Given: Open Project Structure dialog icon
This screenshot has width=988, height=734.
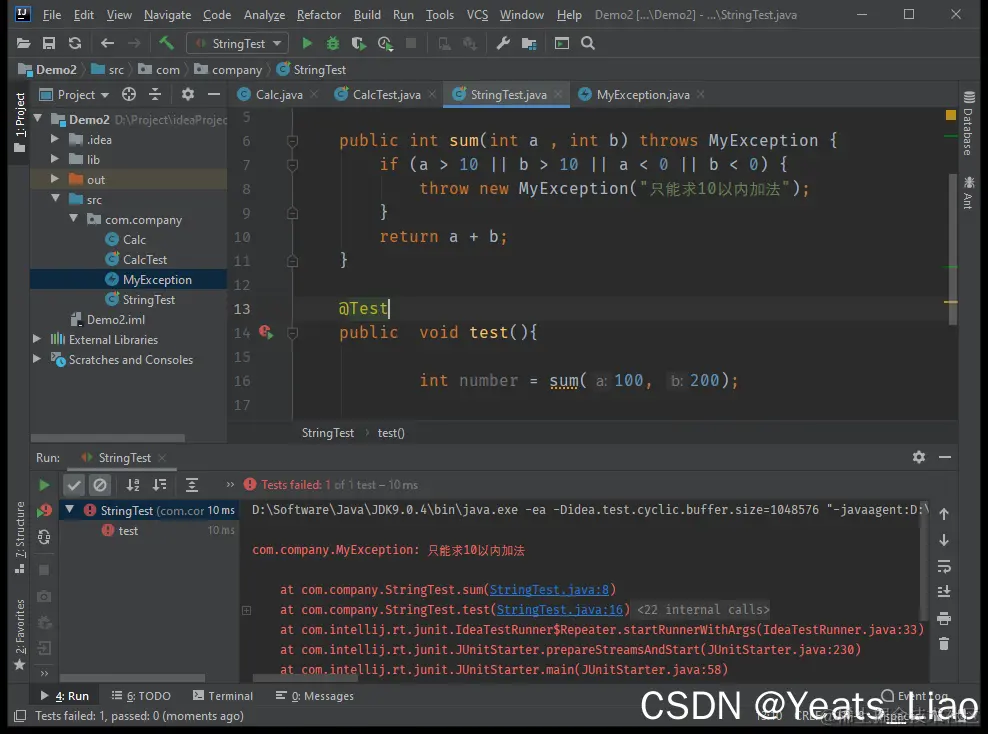Looking at the screenshot, I should 529,43.
